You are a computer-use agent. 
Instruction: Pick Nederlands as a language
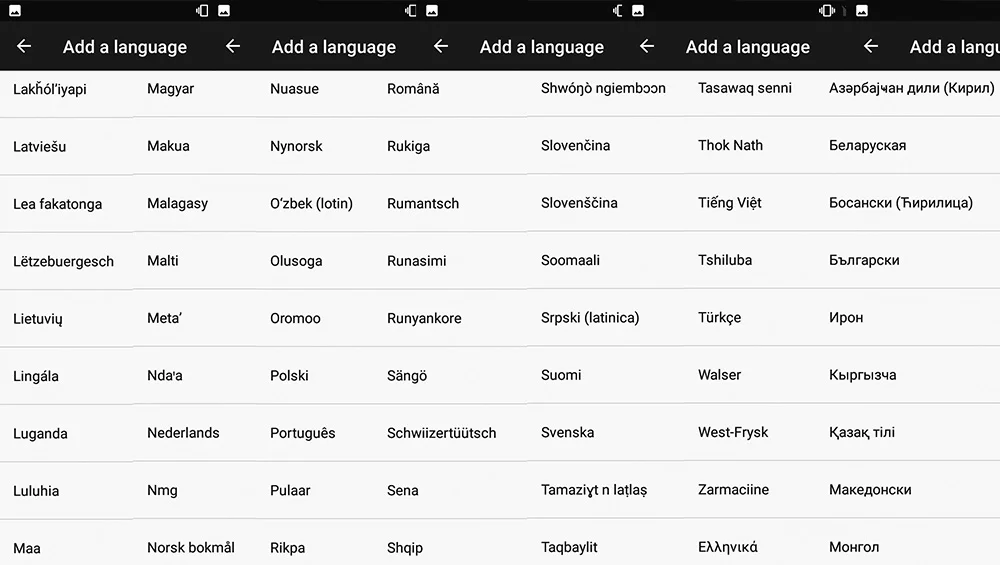coord(183,433)
